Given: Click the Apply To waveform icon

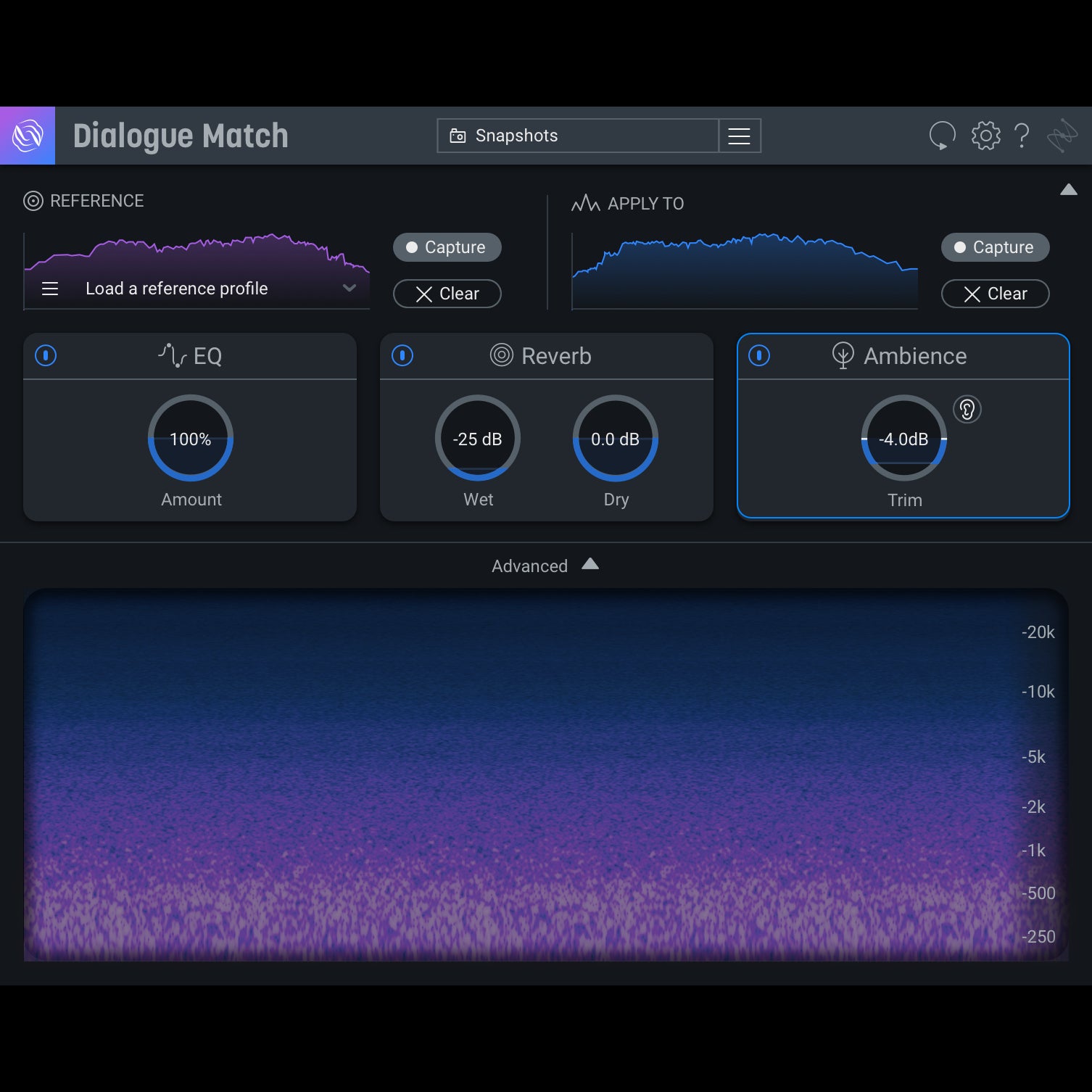Looking at the screenshot, I should click(x=586, y=203).
